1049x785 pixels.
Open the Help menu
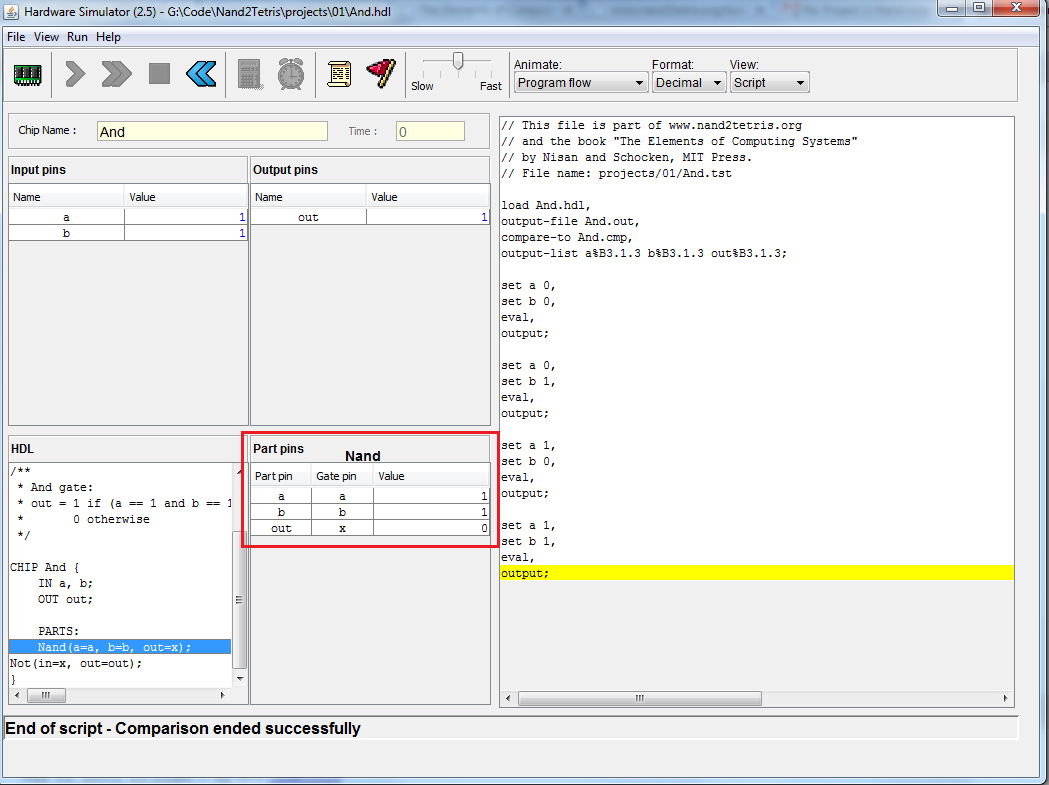click(x=108, y=37)
